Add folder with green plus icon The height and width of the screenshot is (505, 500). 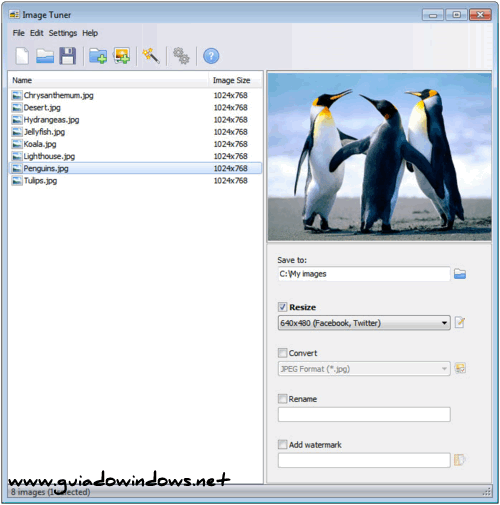98,56
